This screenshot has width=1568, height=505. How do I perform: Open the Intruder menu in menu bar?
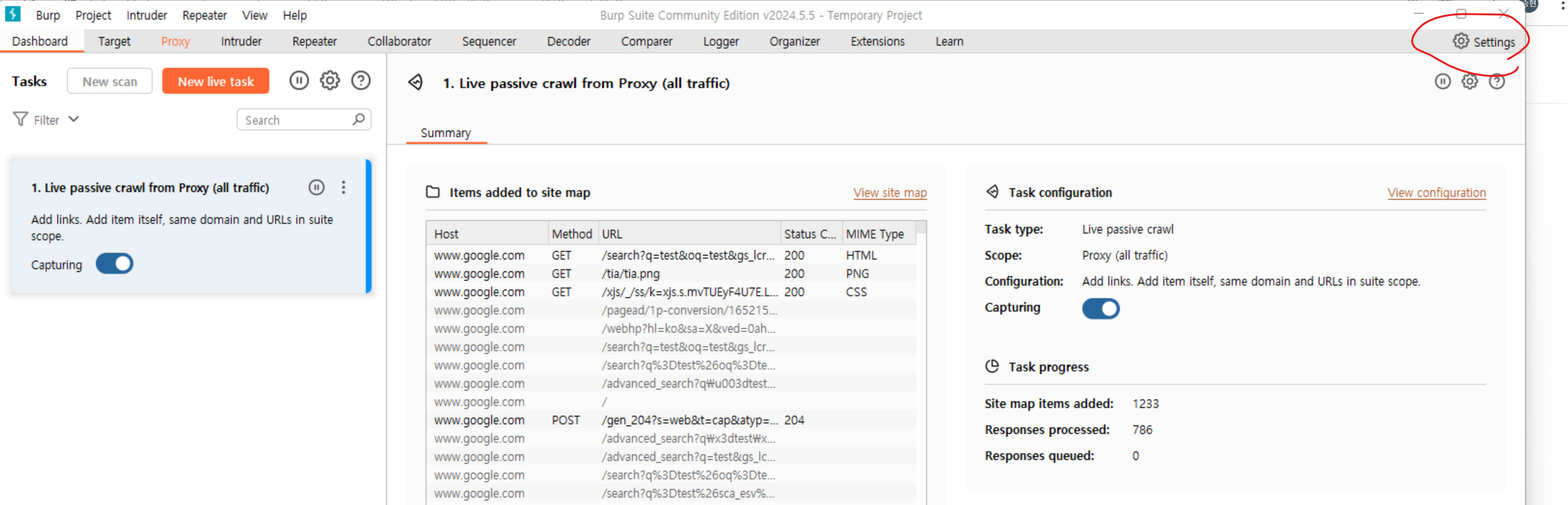(x=147, y=15)
